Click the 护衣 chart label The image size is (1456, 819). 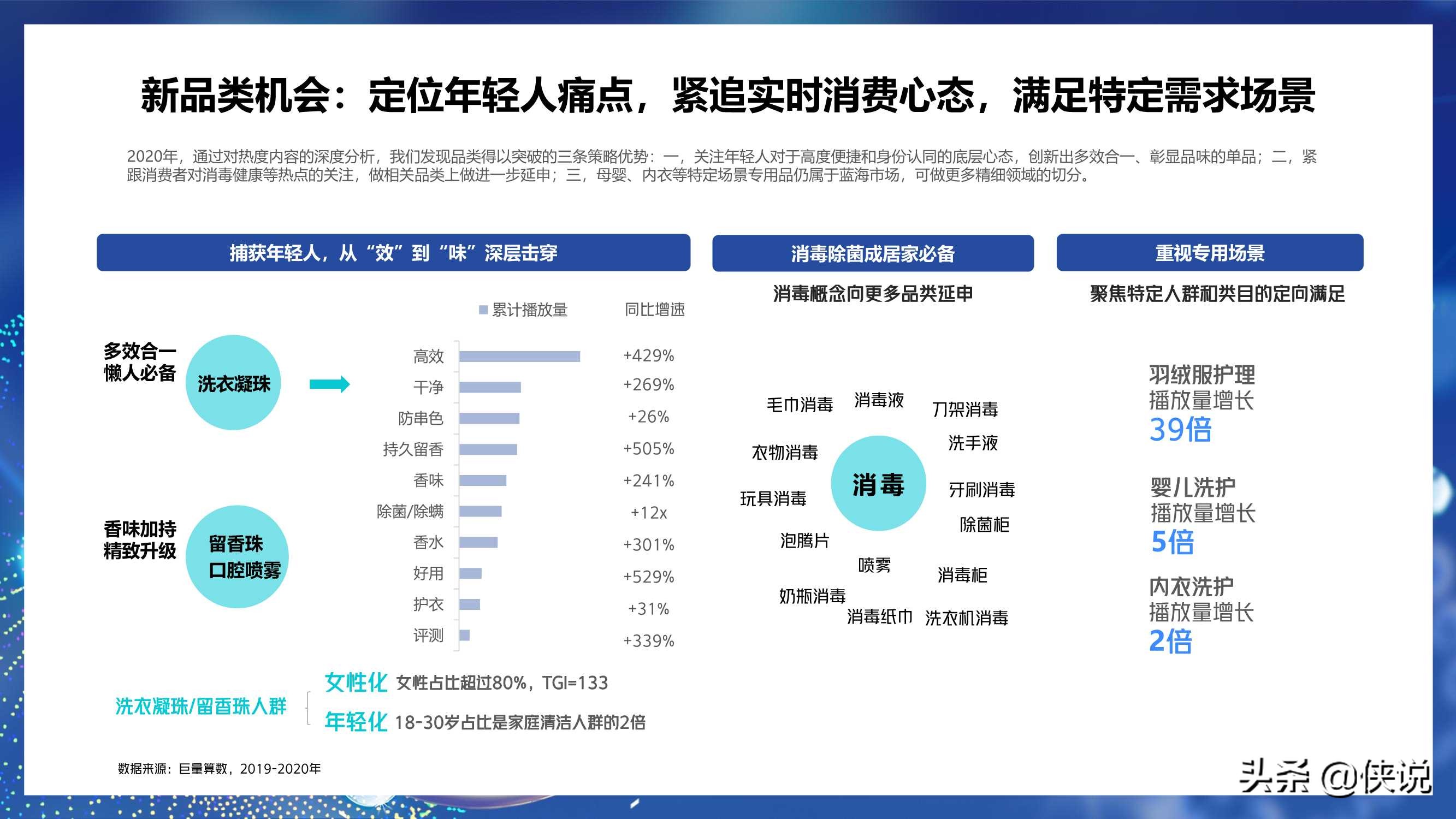point(428,604)
